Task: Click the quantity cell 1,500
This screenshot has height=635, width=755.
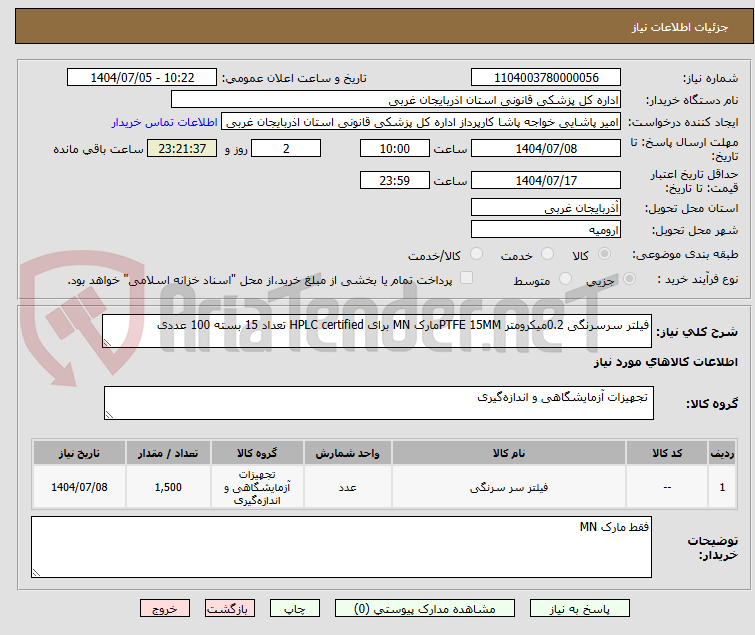Action: [168, 487]
